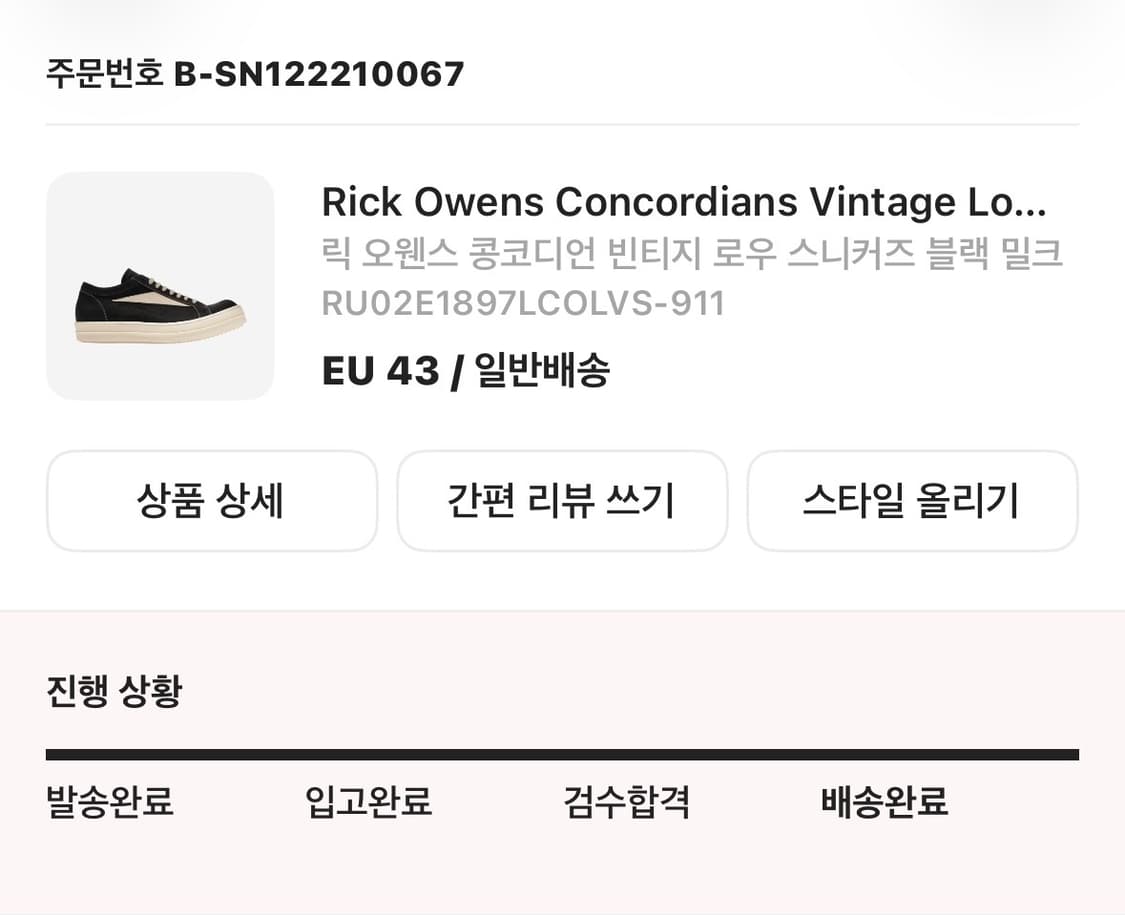Select the 검수합격 inspection passed stage
Image resolution: width=1125 pixels, height=915 pixels.
[628, 802]
